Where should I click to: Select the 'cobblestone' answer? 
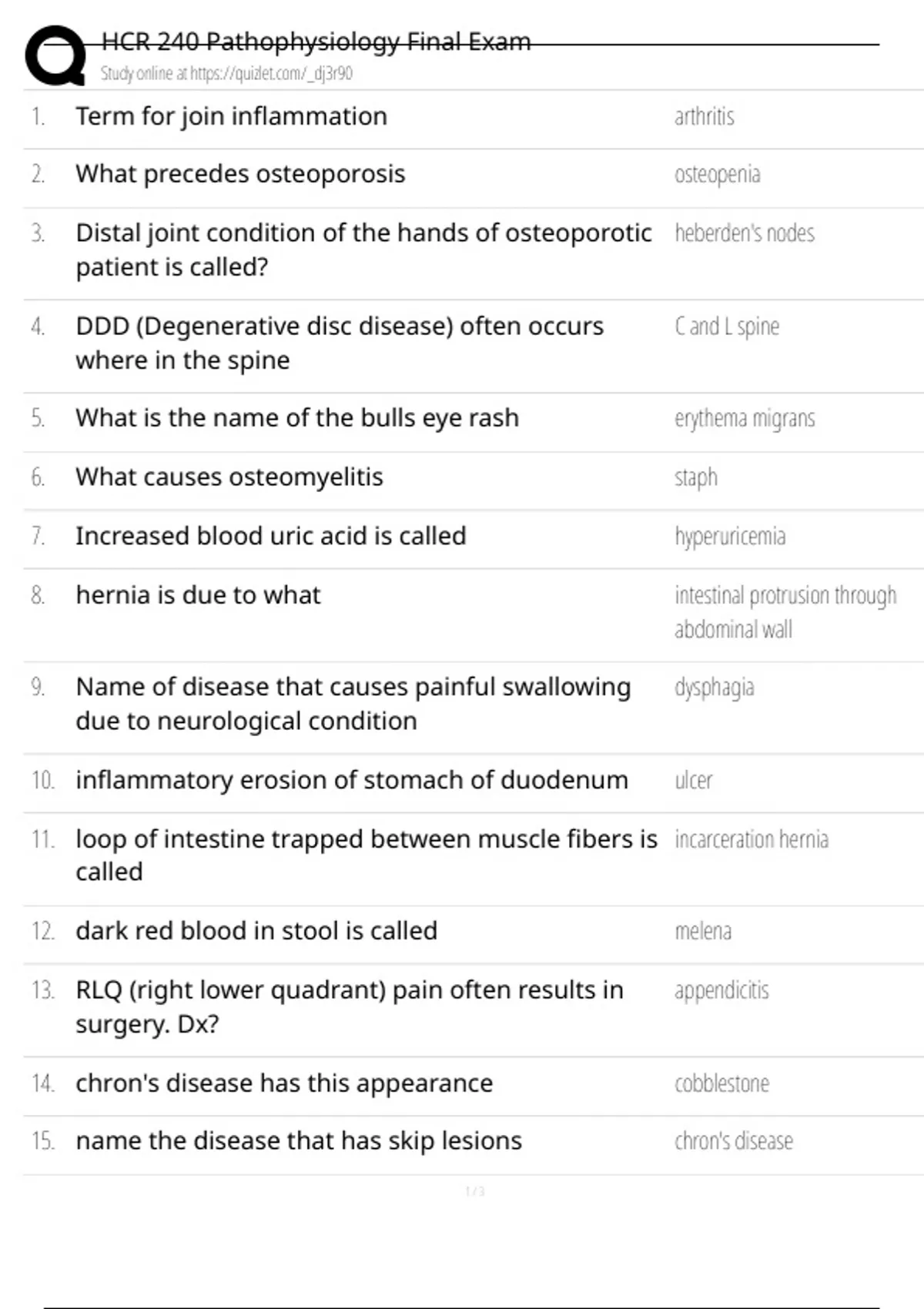721,1083
